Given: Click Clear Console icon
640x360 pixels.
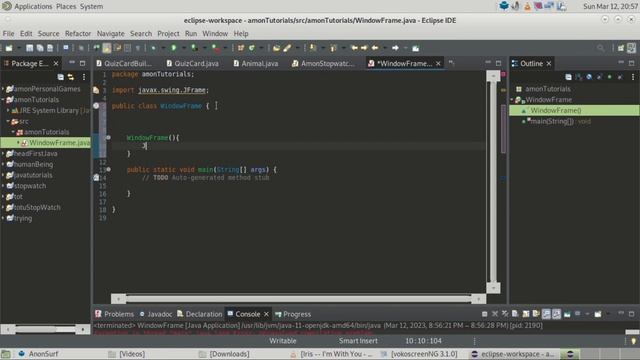Looking at the screenshot, I should pos(515,314).
